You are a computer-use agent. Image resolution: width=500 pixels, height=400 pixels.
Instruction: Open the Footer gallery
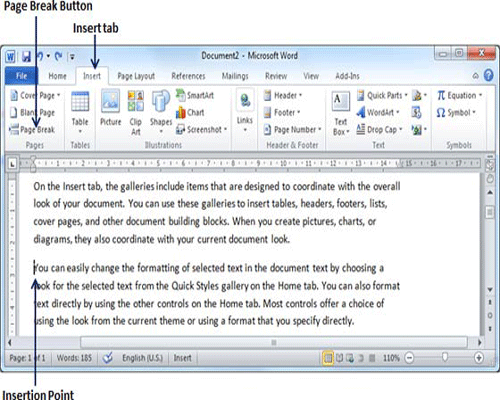(282, 112)
